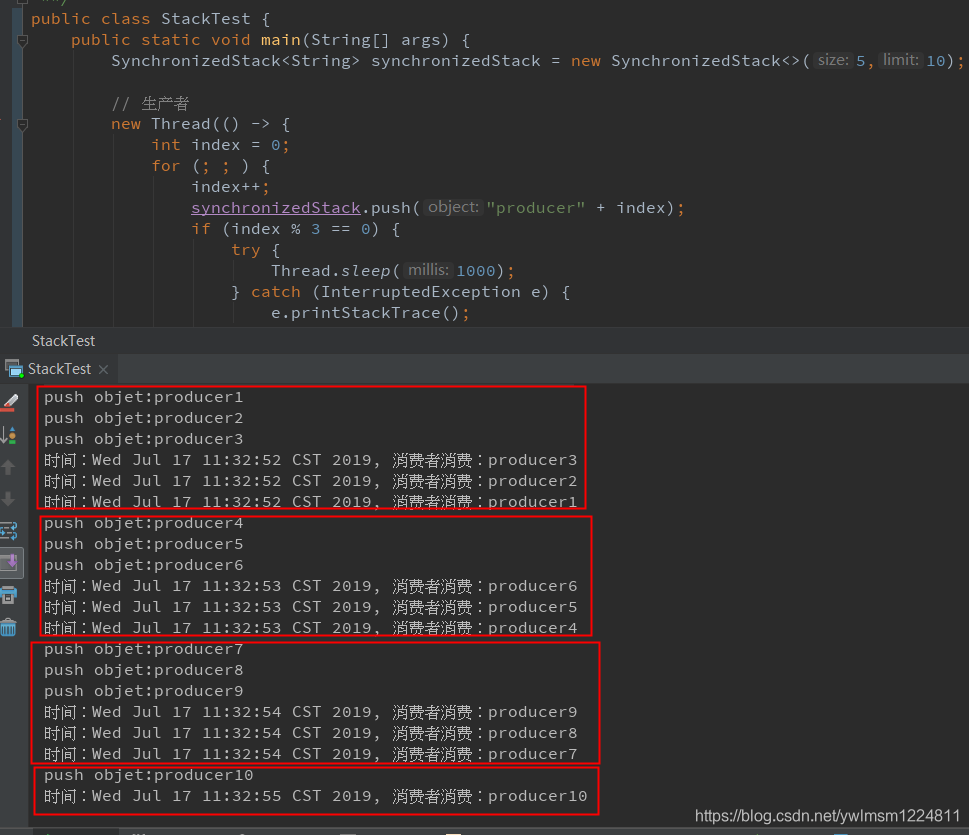Click the catch InterruptedException line
This screenshot has height=835, width=969.
pyautogui.click(x=400, y=292)
